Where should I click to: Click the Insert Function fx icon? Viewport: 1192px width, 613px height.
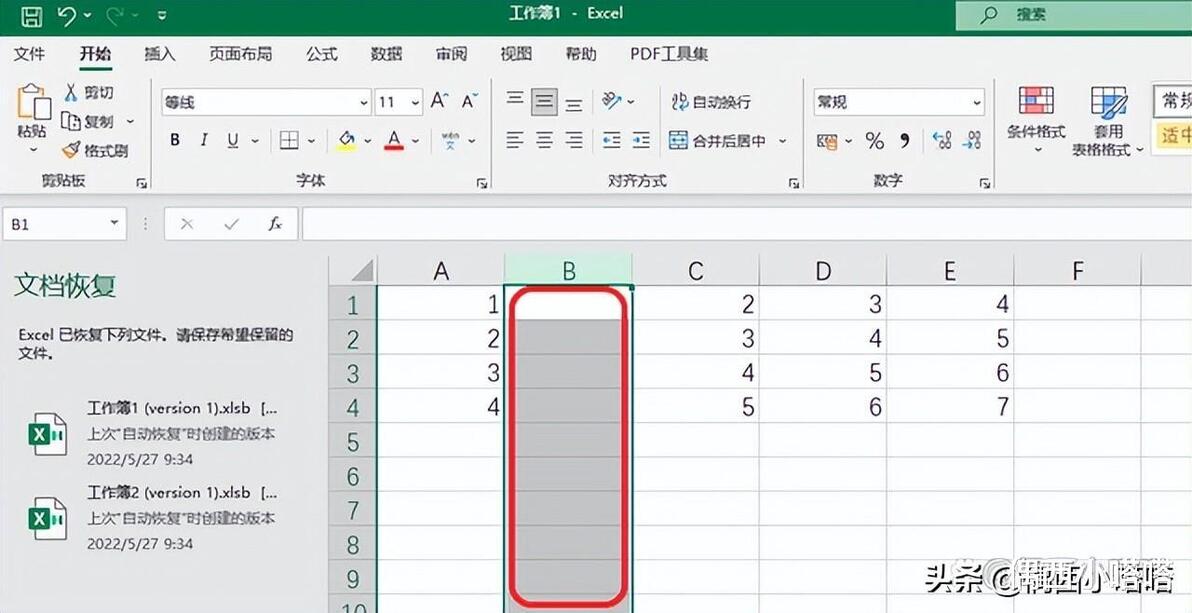pos(275,224)
